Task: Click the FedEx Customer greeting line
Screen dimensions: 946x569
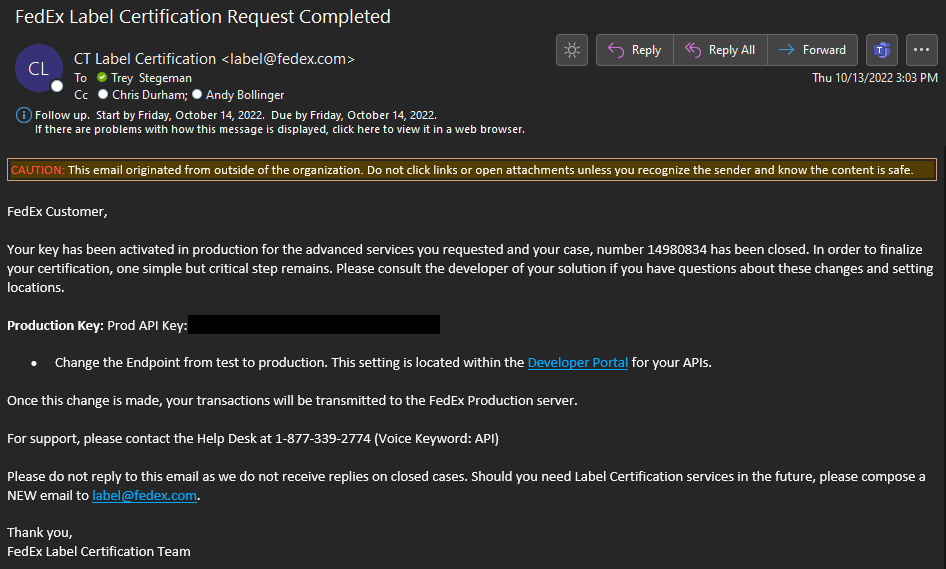Action: point(57,212)
